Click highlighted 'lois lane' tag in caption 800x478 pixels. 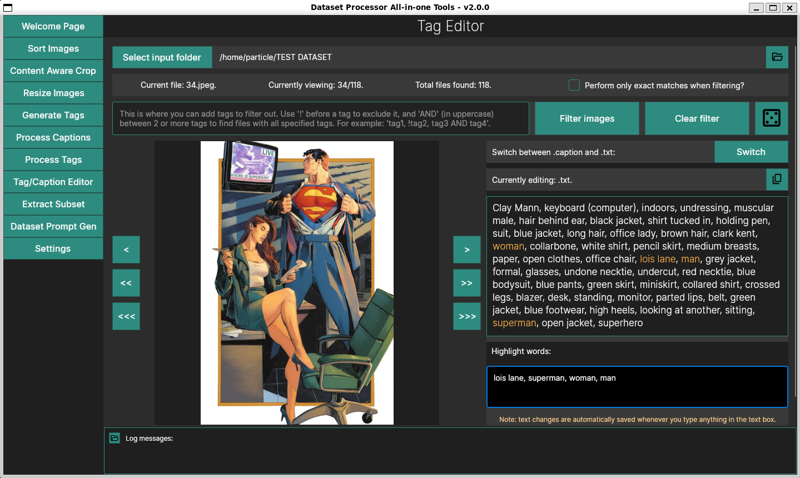pyautogui.click(x=657, y=259)
